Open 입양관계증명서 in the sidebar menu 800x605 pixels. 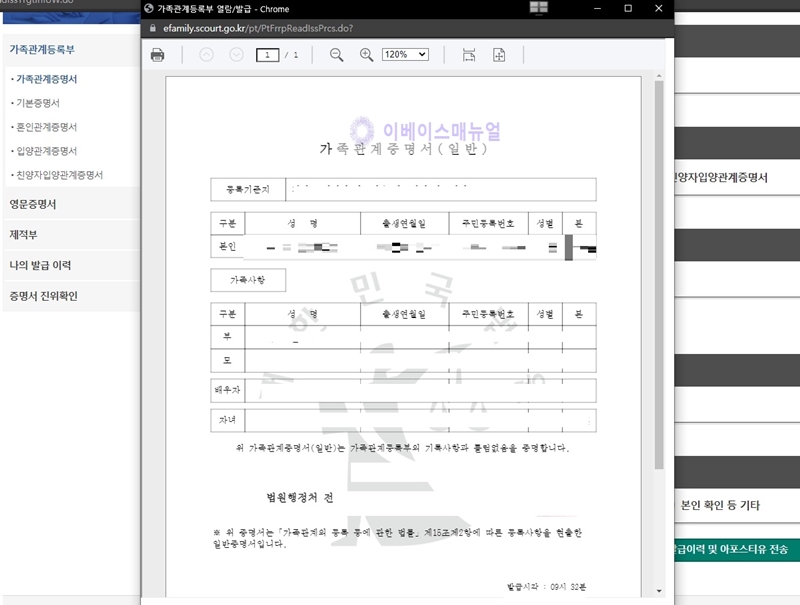46,151
